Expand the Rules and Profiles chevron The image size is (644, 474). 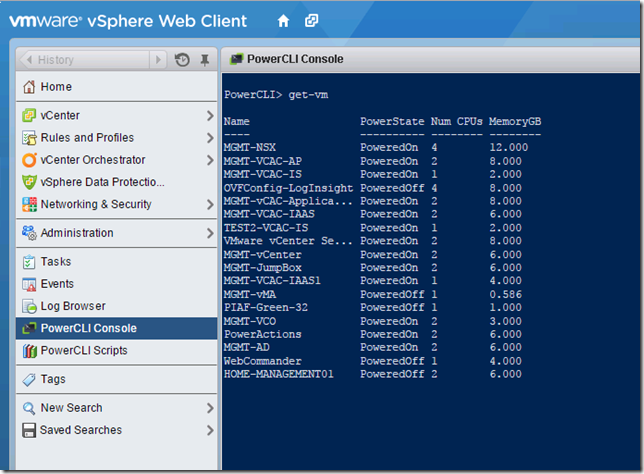tap(210, 138)
